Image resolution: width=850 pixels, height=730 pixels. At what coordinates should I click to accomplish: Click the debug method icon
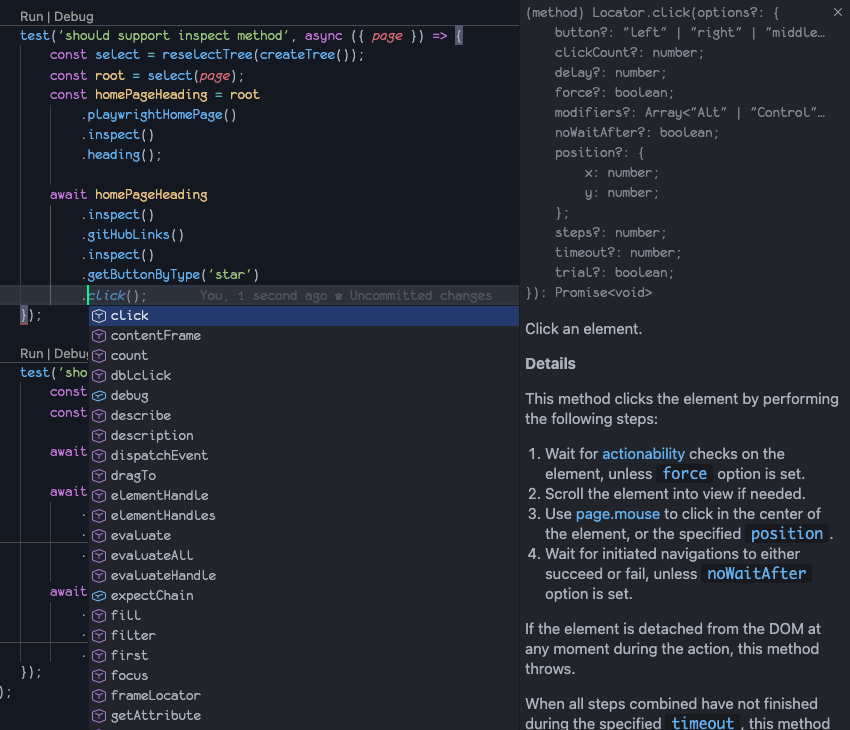tap(98, 395)
